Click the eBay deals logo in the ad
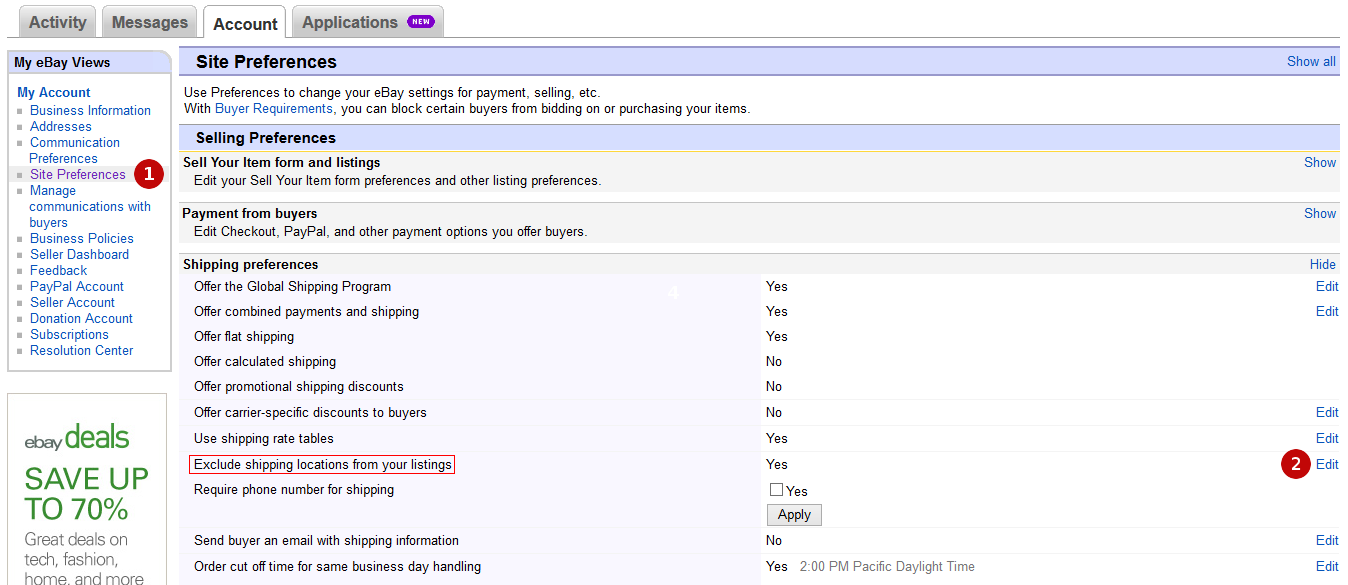The height and width of the screenshot is (585, 1348). [x=77, y=438]
